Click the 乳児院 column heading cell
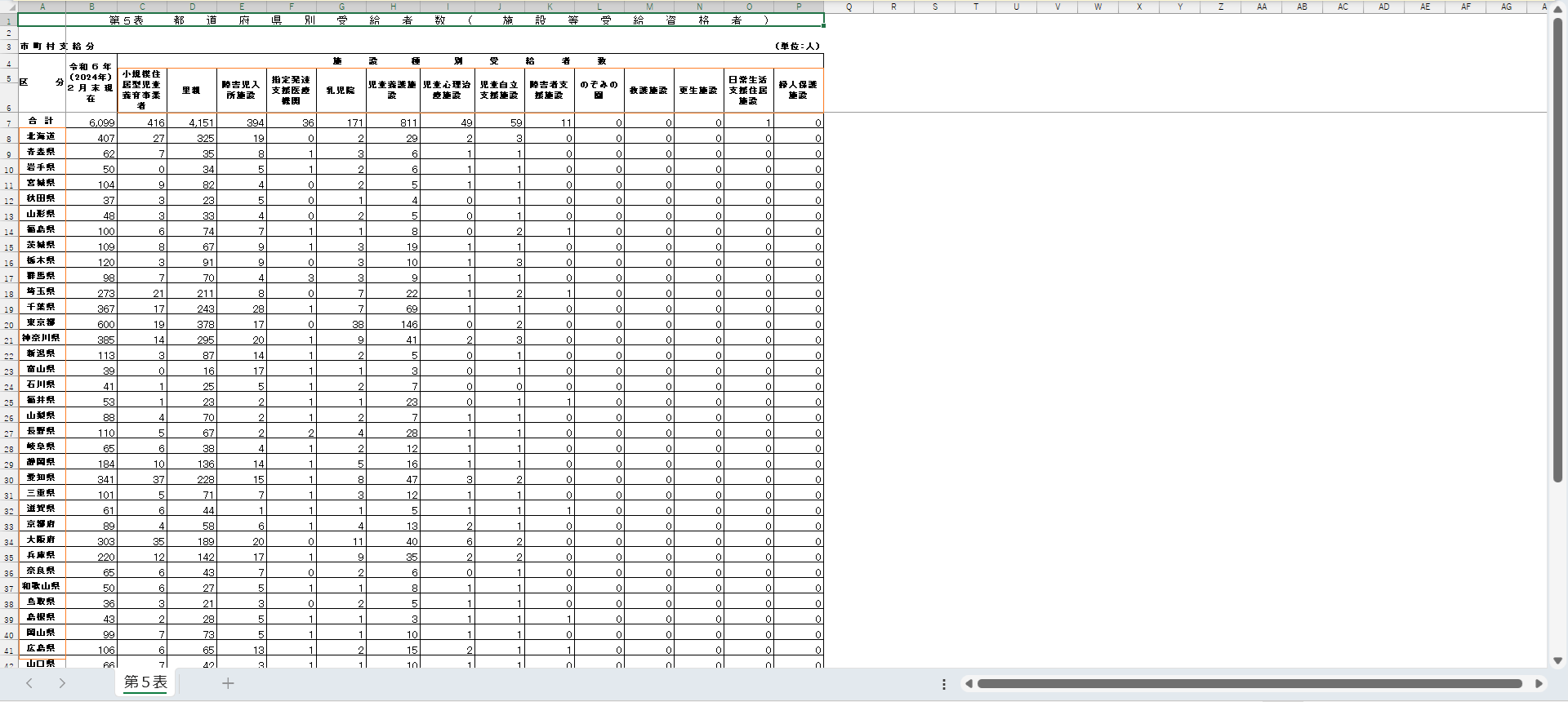Image resolution: width=1568 pixels, height=702 pixels. coord(341,90)
